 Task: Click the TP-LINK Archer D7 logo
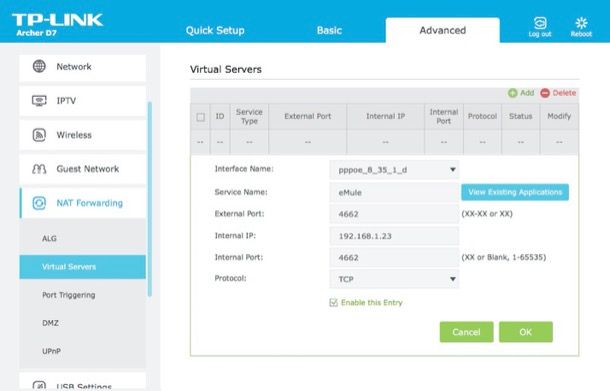(57, 25)
